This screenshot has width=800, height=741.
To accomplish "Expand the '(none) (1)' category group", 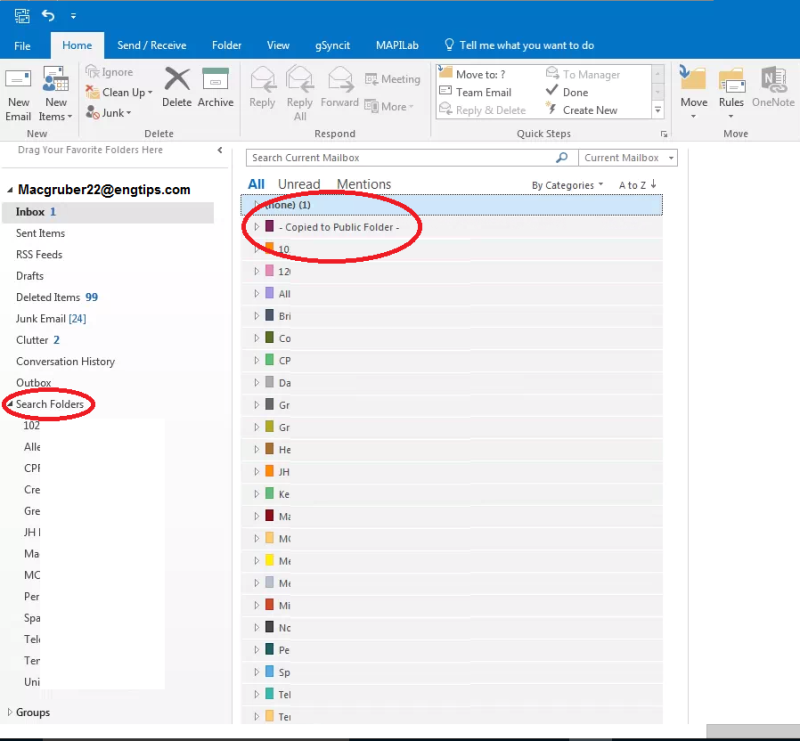I will (256, 205).
